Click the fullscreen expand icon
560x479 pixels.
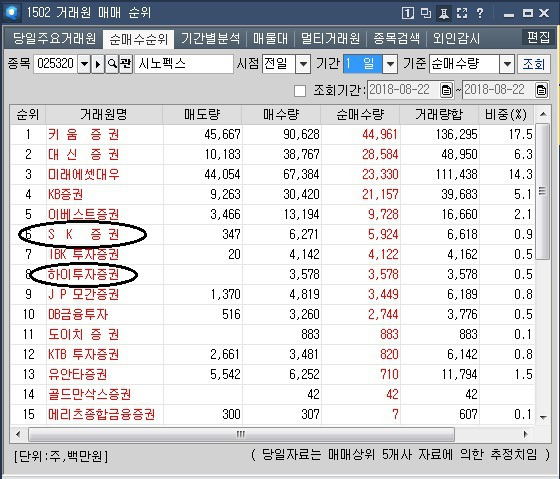coord(462,13)
